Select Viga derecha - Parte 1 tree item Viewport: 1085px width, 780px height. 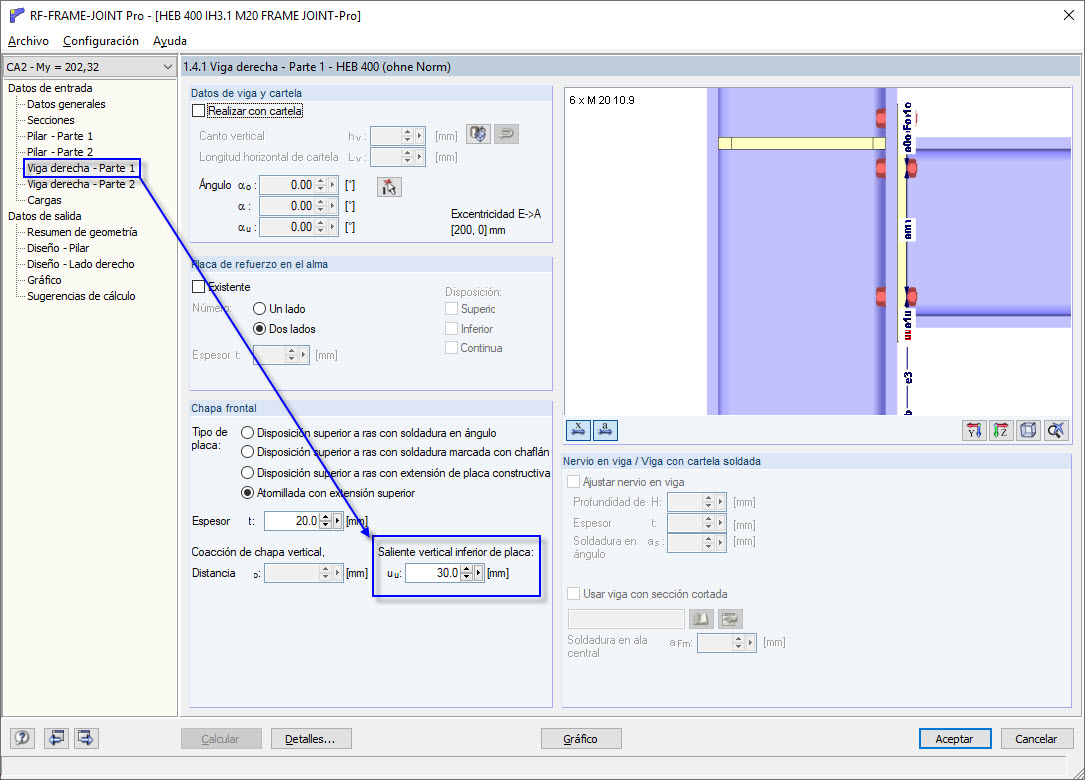[x=82, y=167]
